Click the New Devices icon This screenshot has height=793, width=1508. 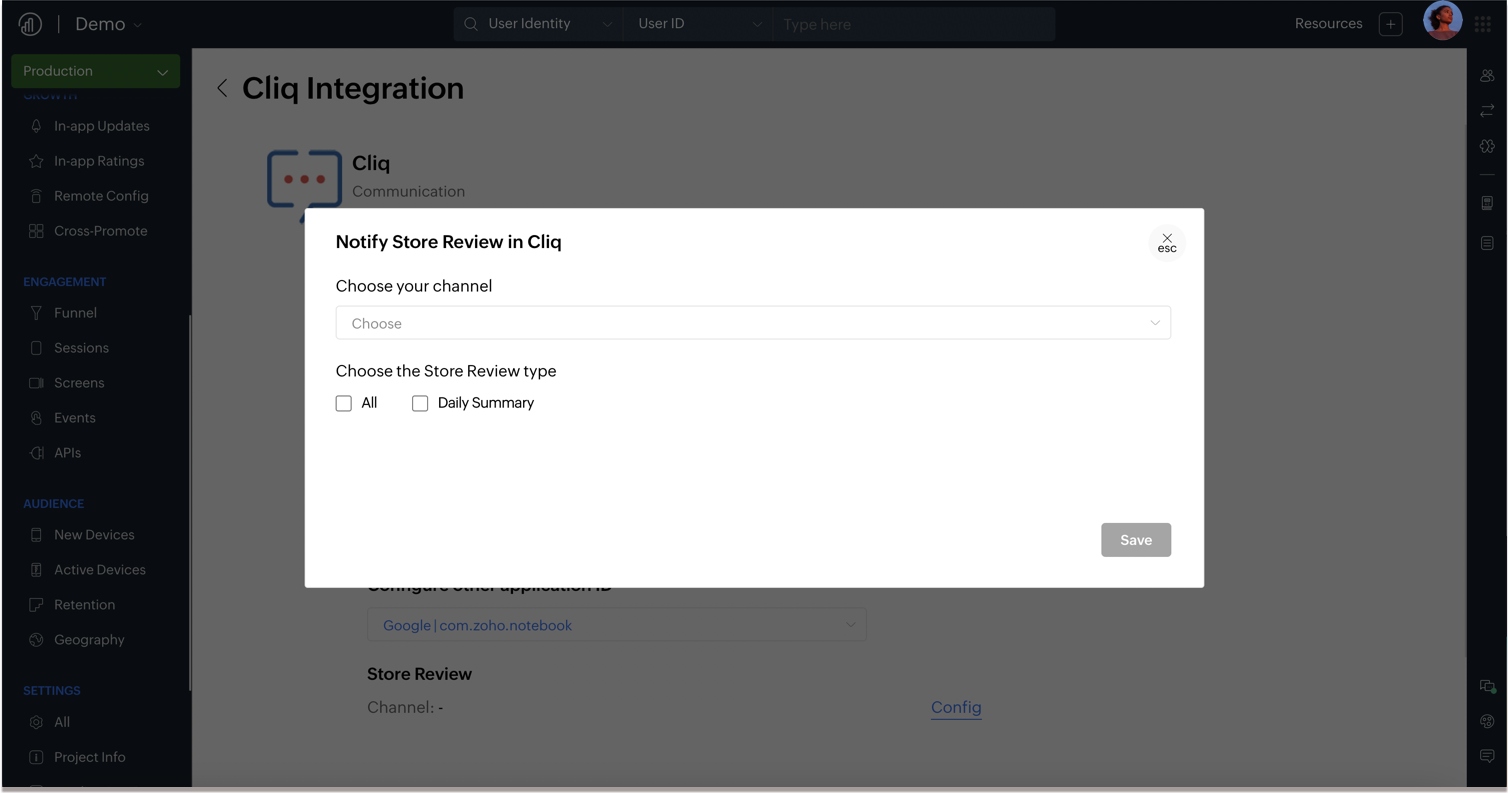click(x=36, y=535)
